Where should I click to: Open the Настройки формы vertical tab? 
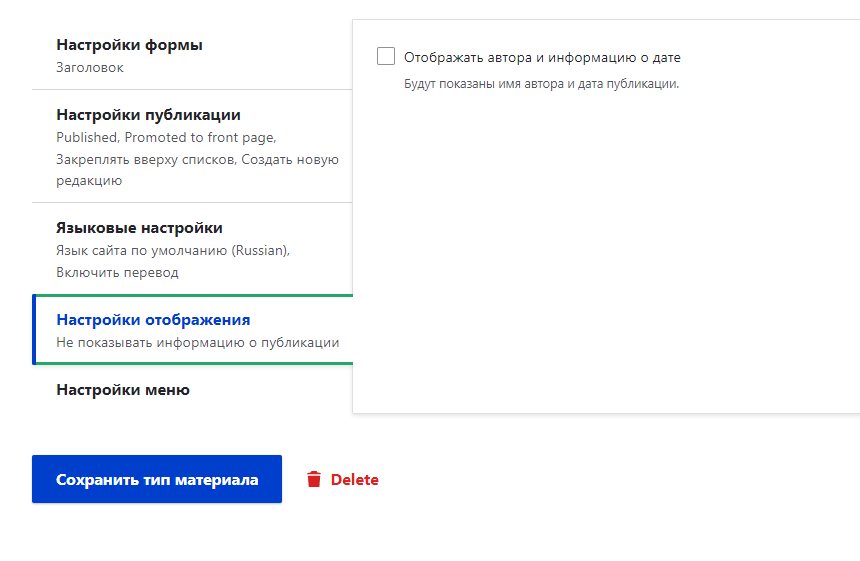point(192,55)
